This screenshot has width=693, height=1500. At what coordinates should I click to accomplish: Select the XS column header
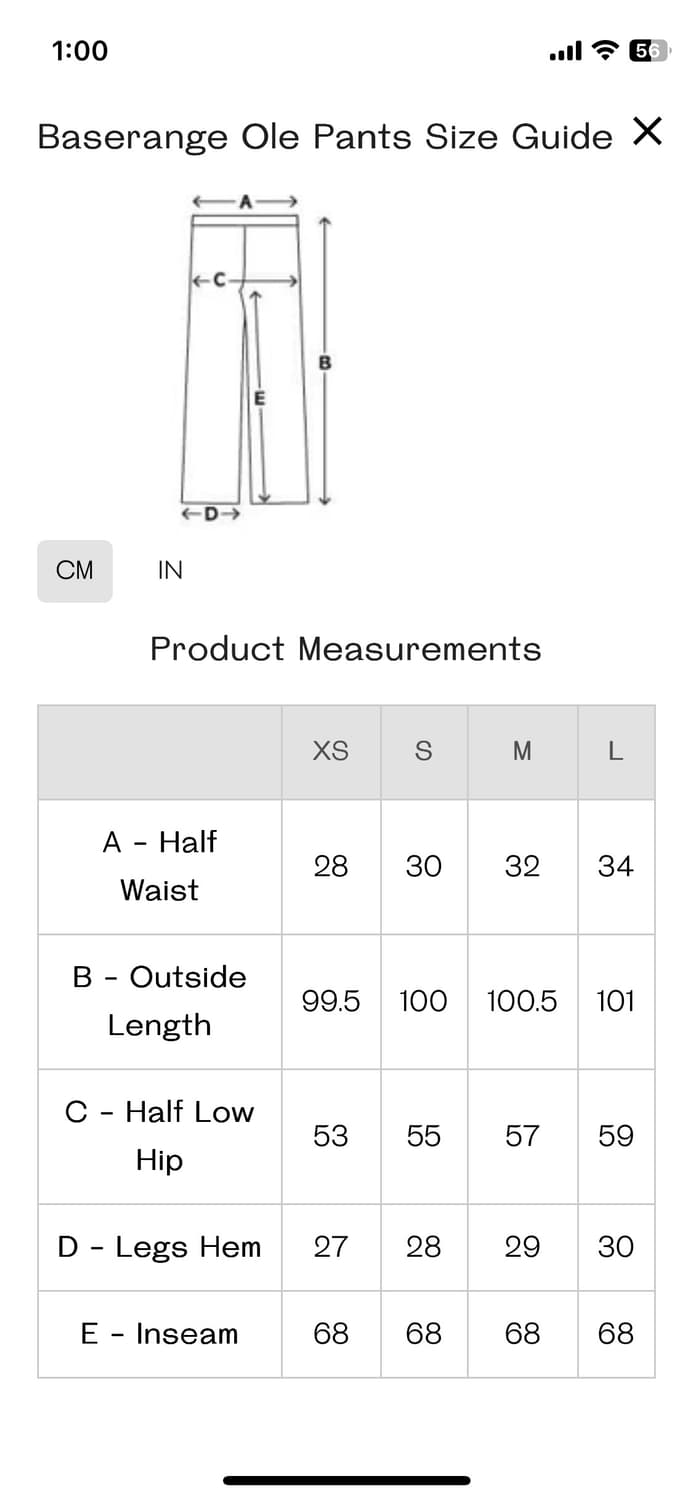click(331, 752)
